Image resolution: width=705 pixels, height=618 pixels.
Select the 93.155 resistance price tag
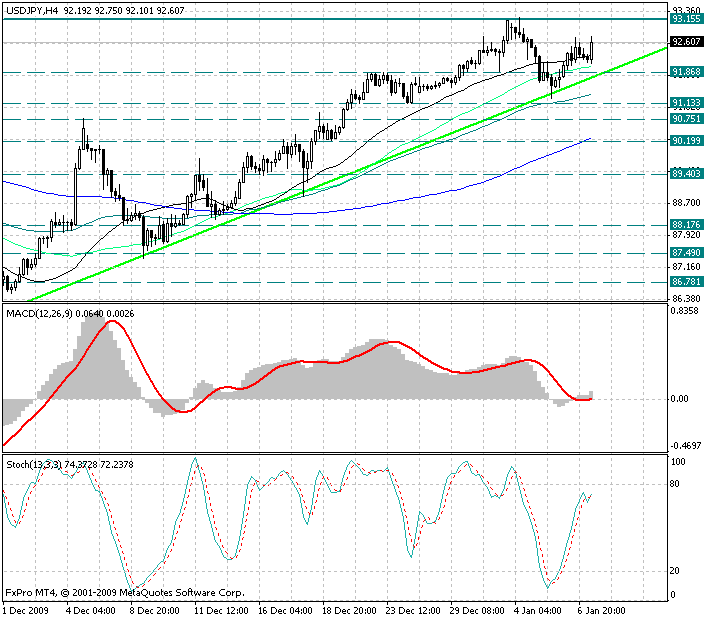685,19
